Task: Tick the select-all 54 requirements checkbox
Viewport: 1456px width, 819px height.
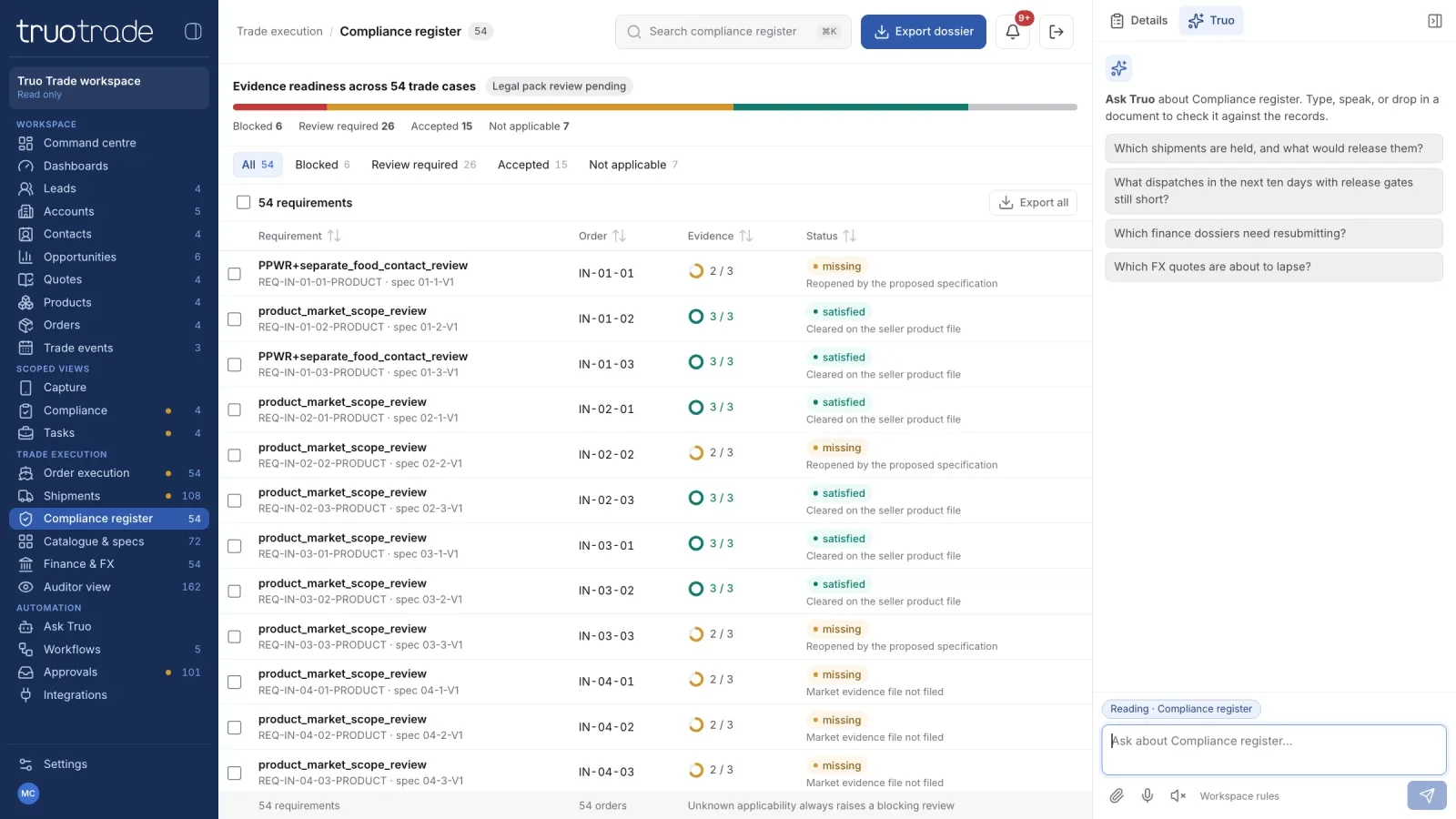Action: coord(243,202)
